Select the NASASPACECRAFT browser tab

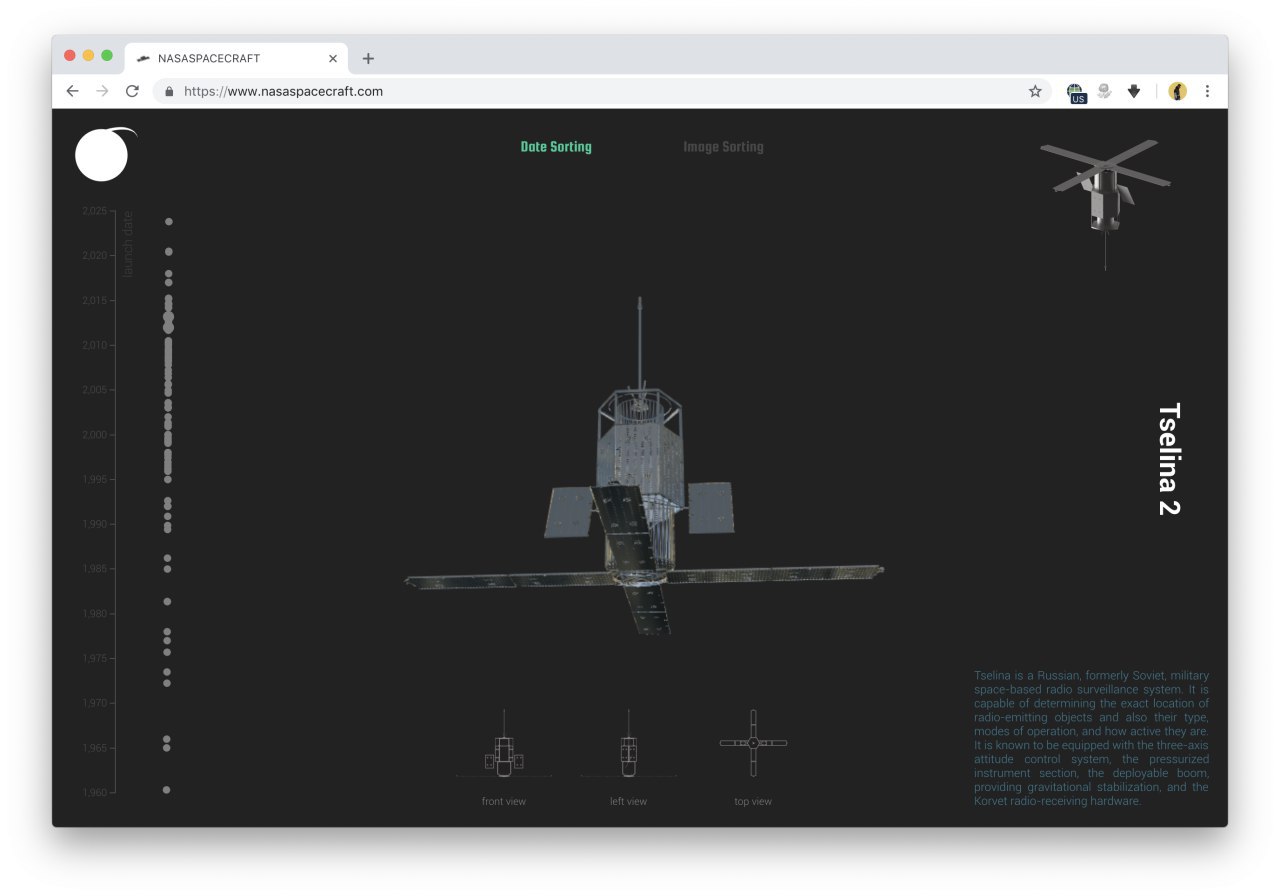(x=237, y=58)
